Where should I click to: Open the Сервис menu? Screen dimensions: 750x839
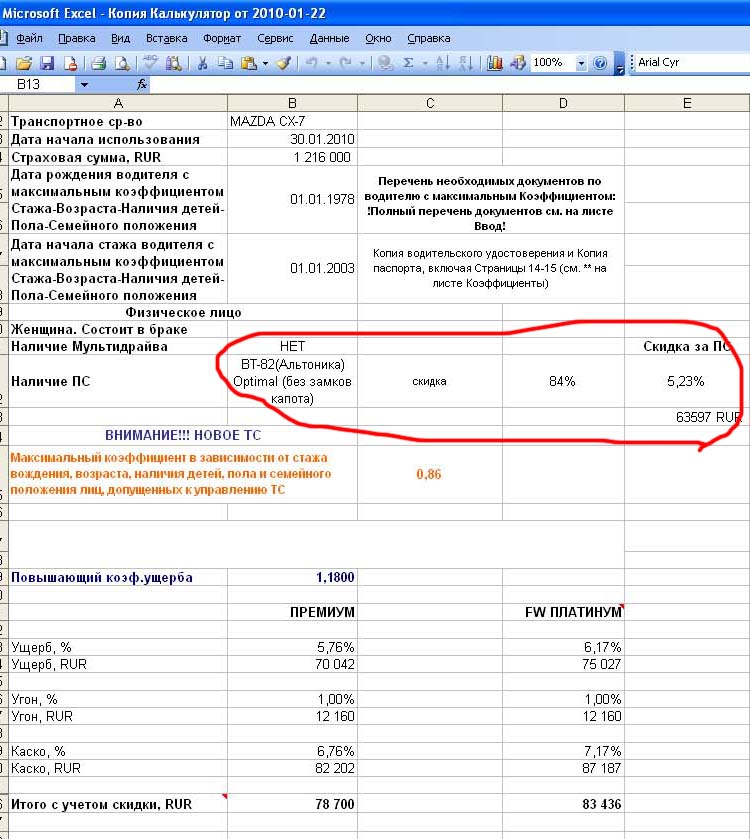(x=275, y=39)
